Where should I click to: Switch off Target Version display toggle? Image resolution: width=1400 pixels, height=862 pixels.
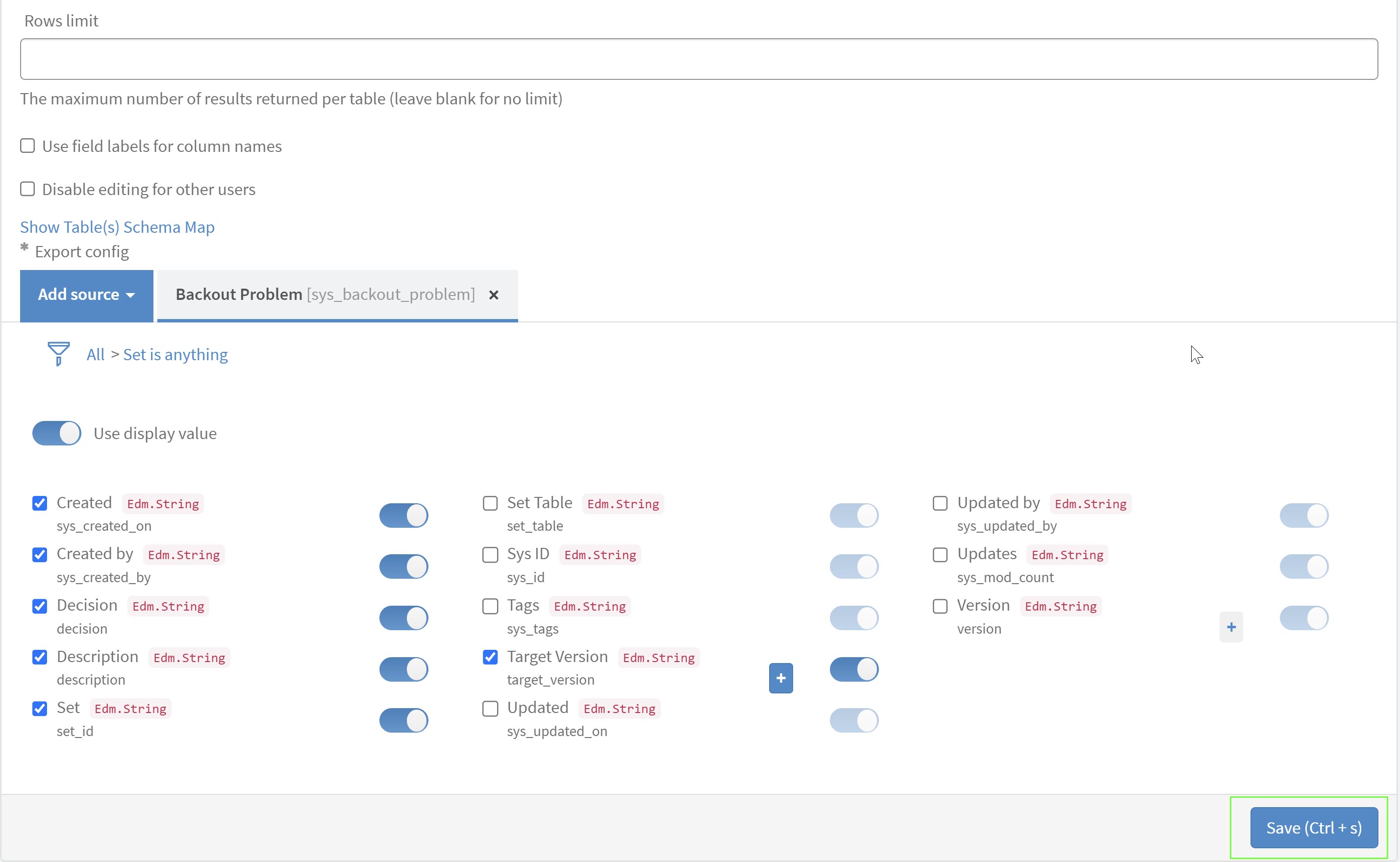point(854,669)
